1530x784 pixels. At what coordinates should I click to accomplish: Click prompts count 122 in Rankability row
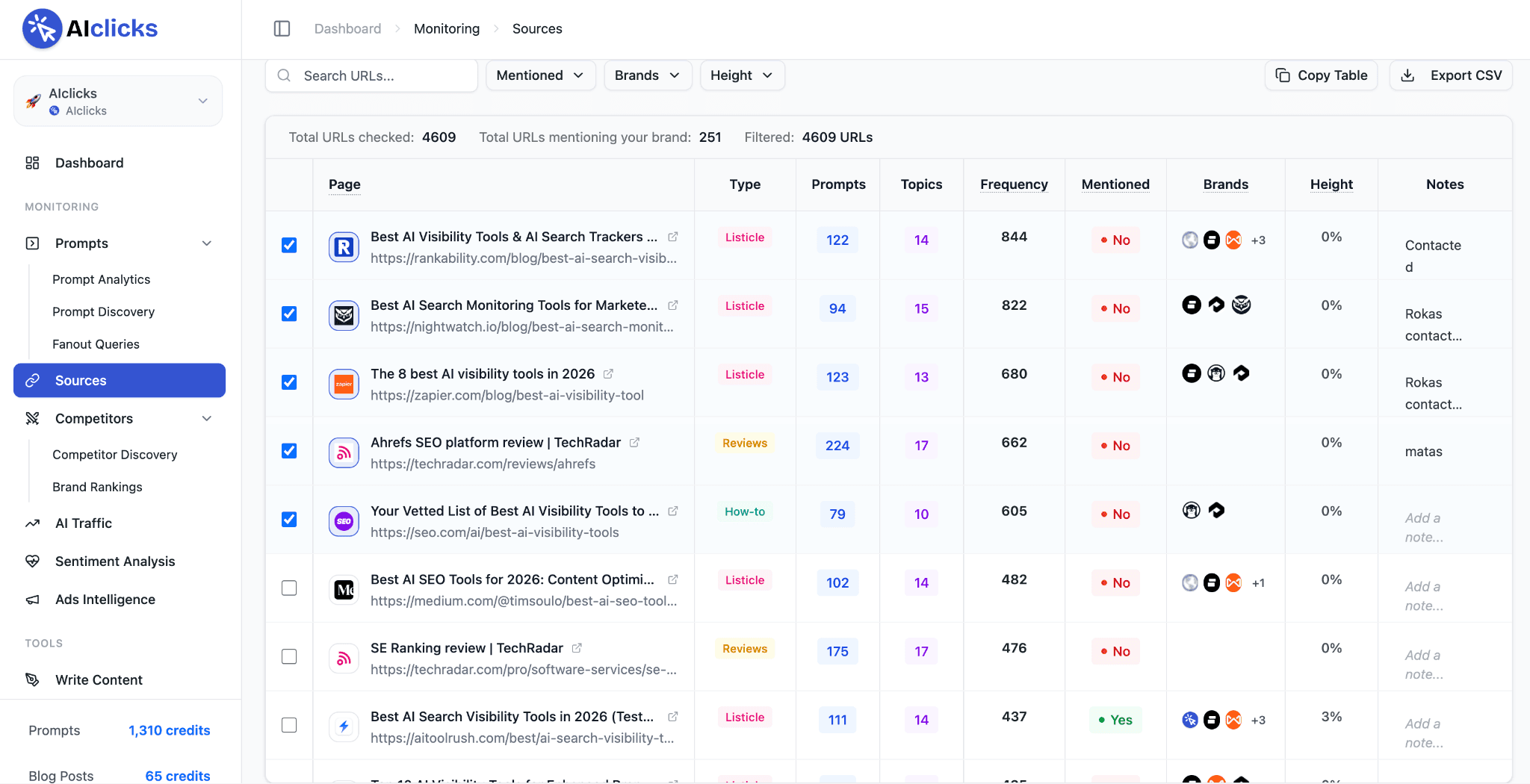(x=837, y=240)
